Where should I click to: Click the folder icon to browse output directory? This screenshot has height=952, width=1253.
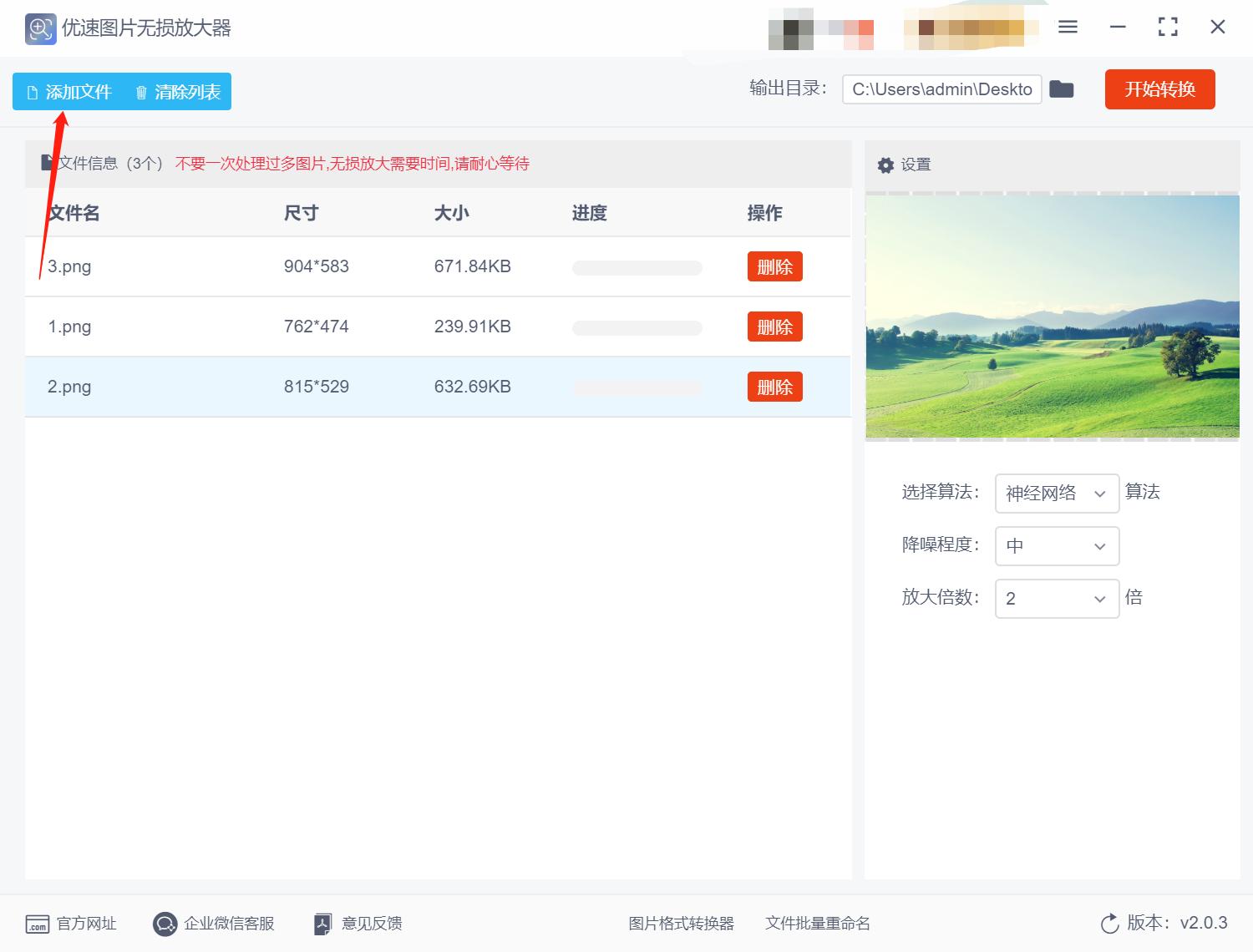(x=1062, y=89)
